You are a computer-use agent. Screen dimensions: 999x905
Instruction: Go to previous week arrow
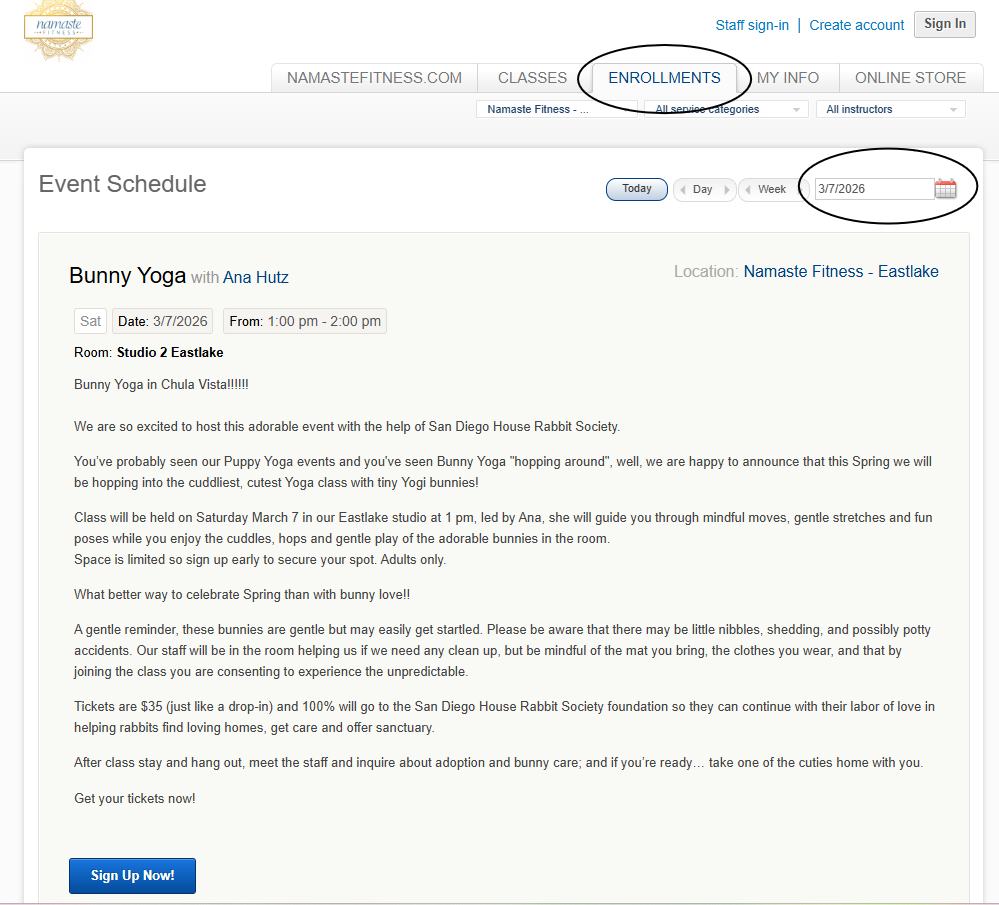tap(748, 190)
